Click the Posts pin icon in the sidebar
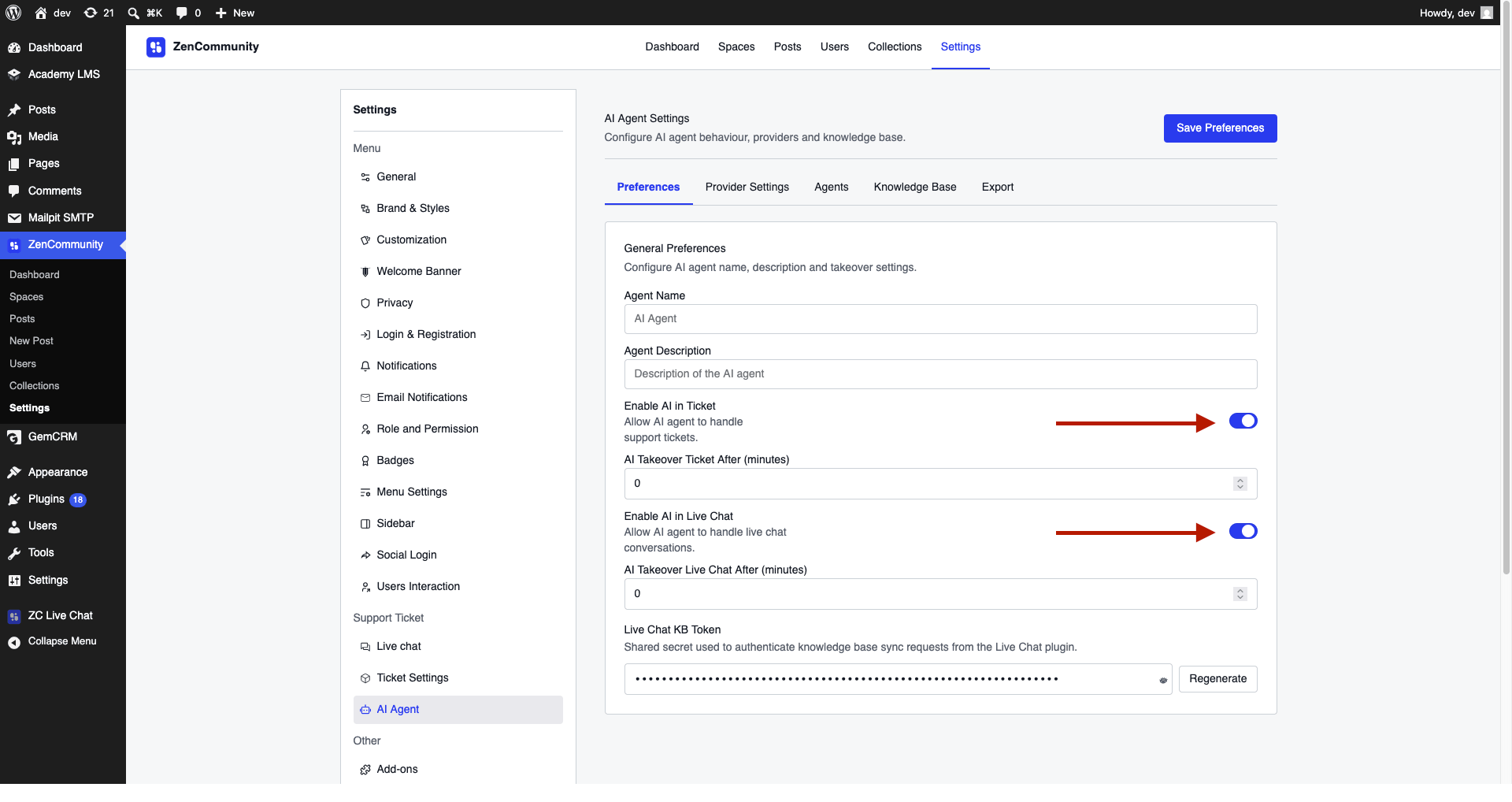Viewport: 1512px width, 802px height. (x=14, y=110)
